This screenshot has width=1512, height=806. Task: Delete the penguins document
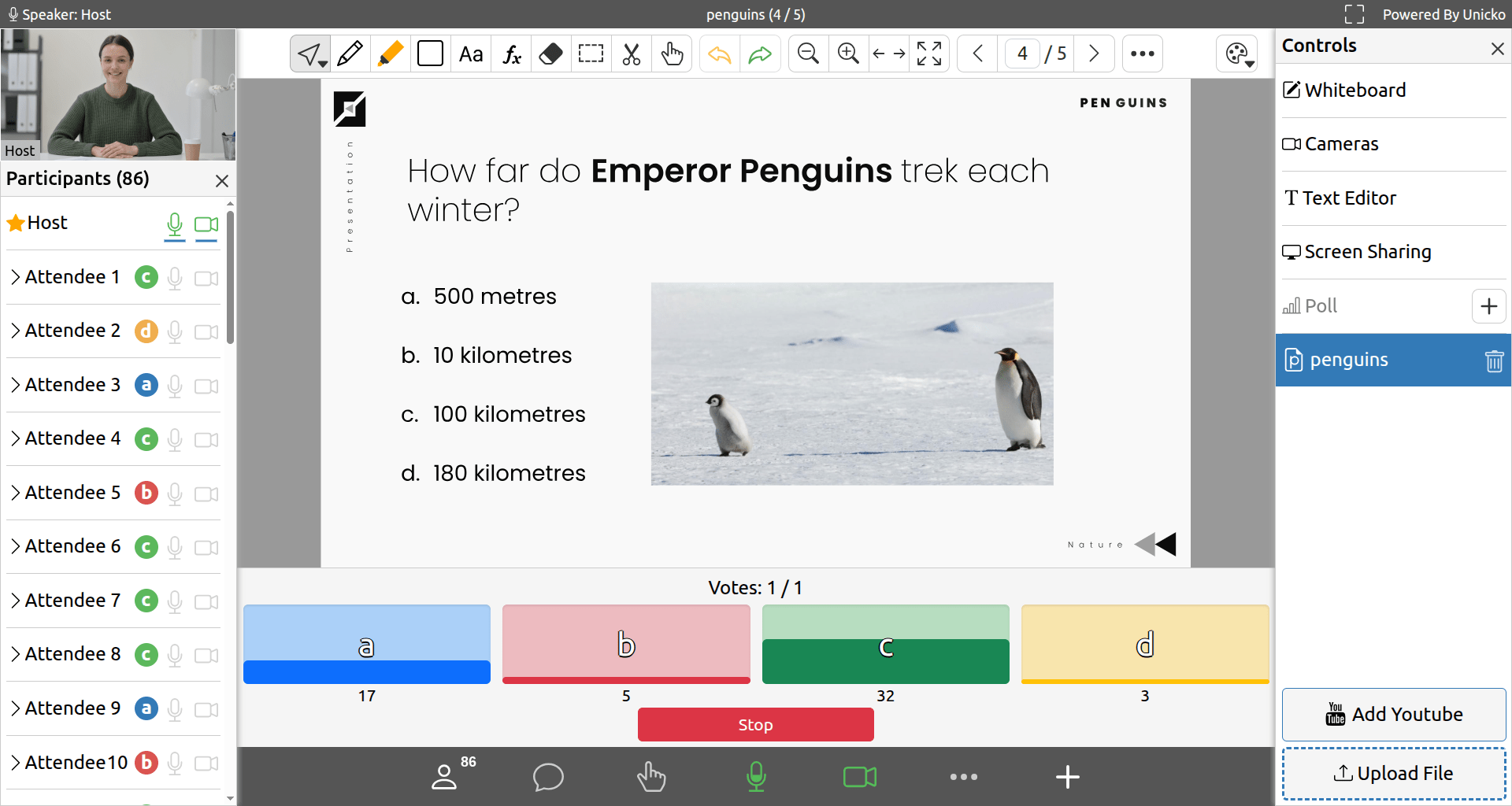coord(1494,360)
